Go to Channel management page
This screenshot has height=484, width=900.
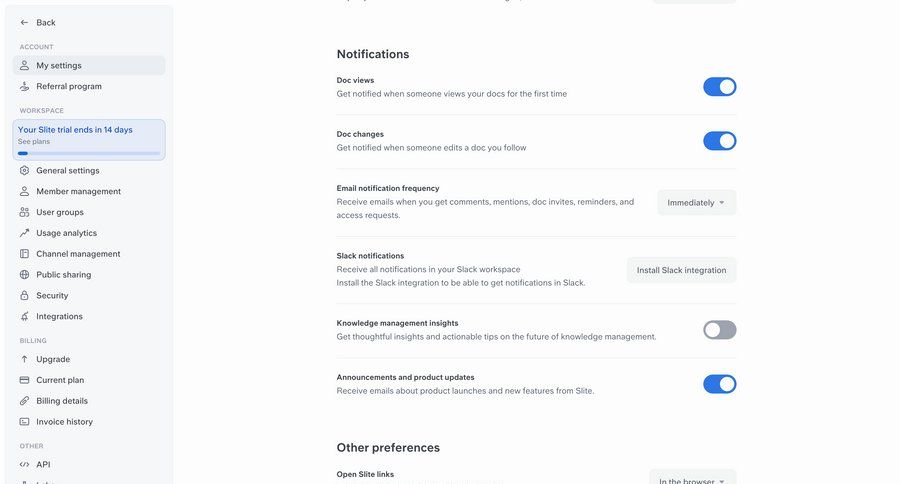point(78,254)
